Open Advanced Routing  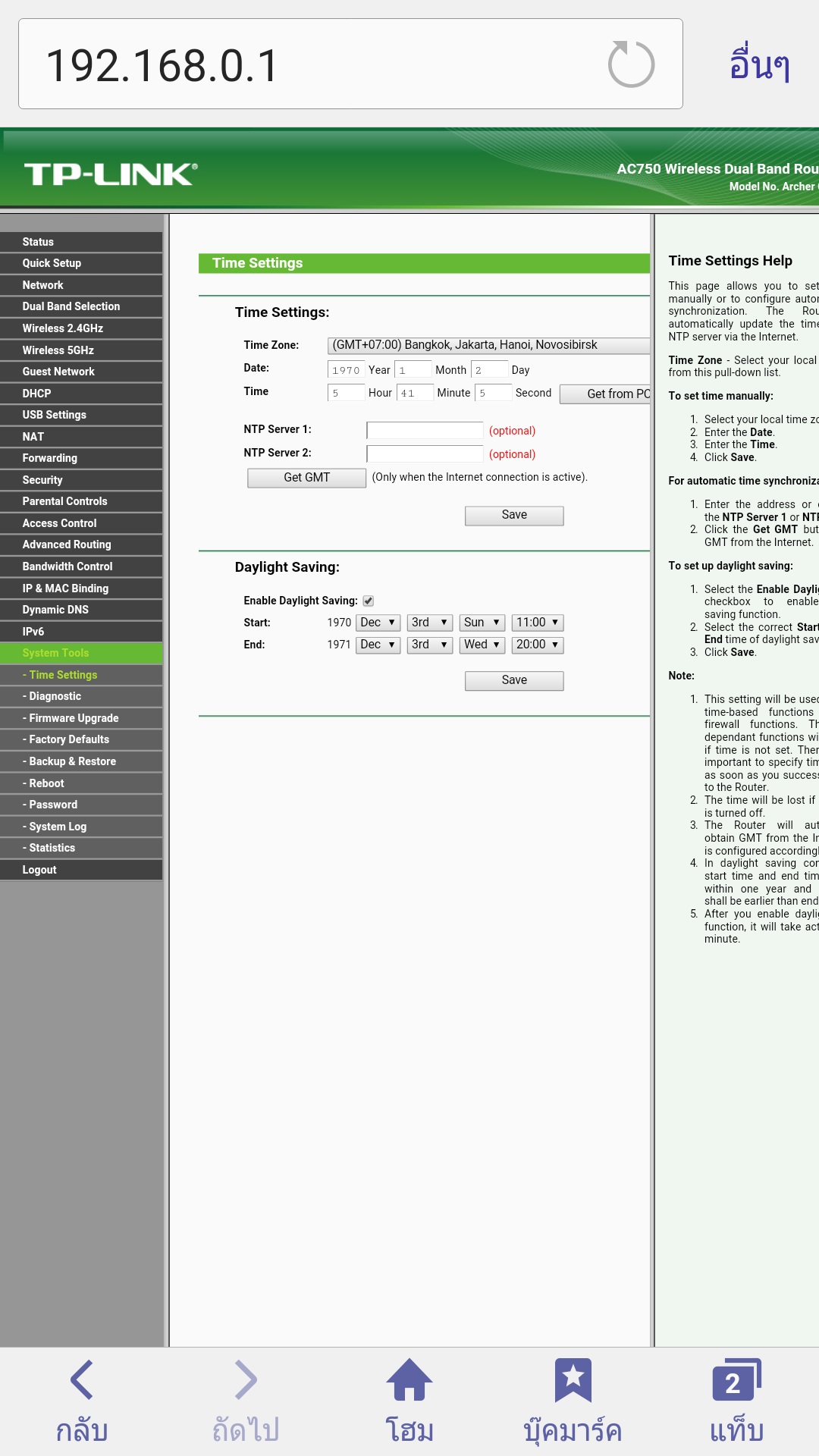tap(81, 544)
